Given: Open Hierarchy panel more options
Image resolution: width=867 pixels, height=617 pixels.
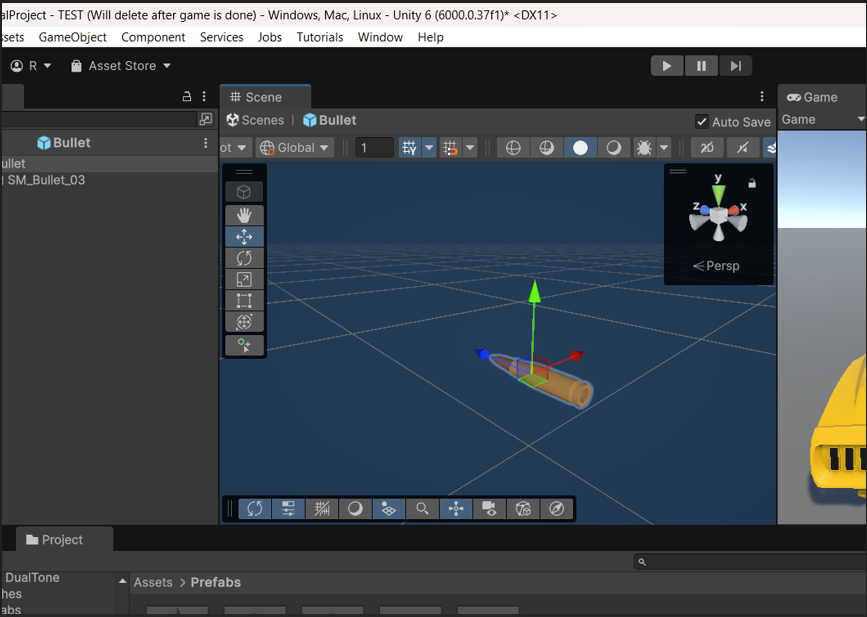Looking at the screenshot, I should pyautogui.click(x=205, y=96).
